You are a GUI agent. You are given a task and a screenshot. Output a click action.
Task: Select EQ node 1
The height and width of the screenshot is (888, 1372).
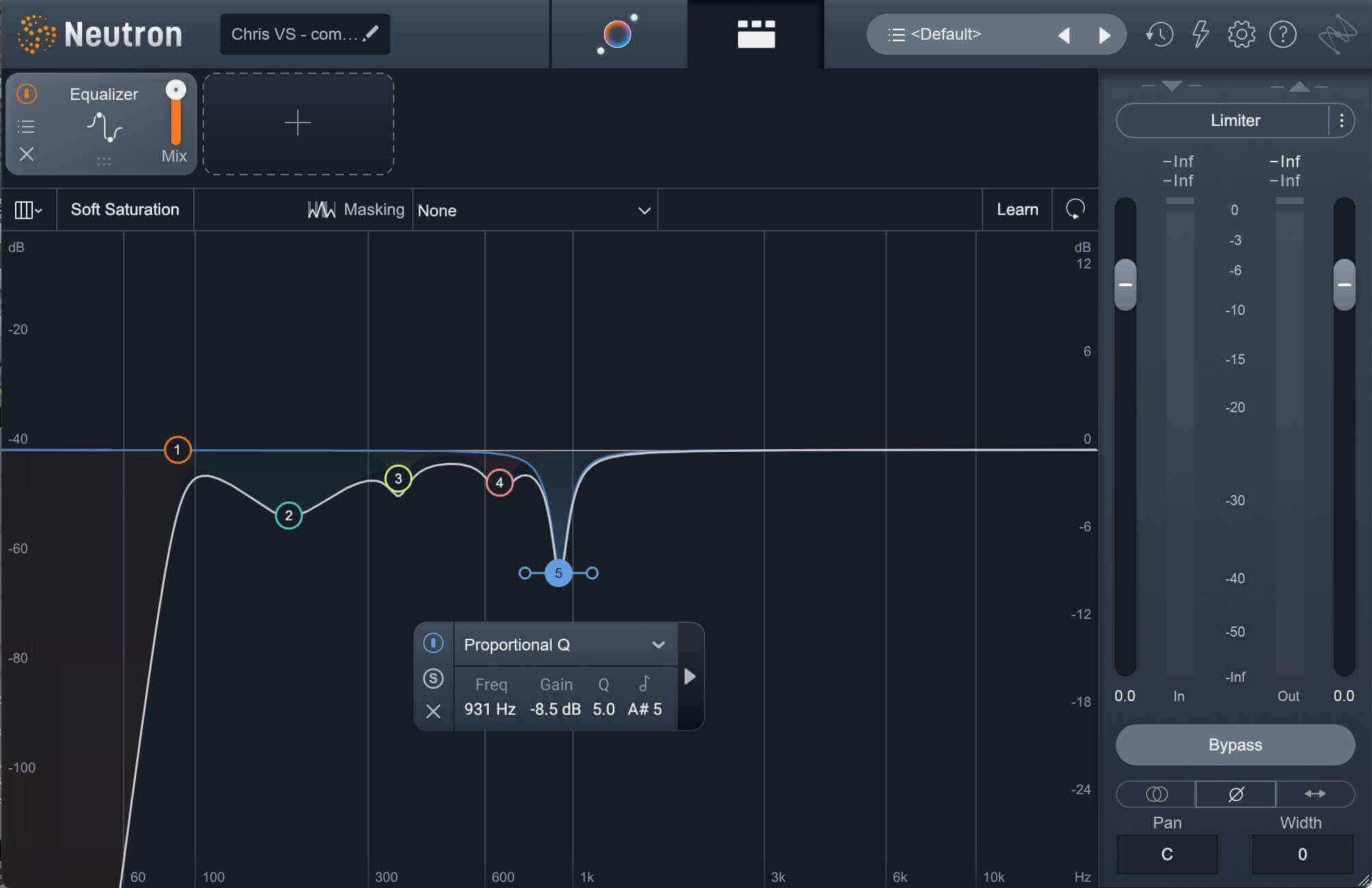coord(177,450)
